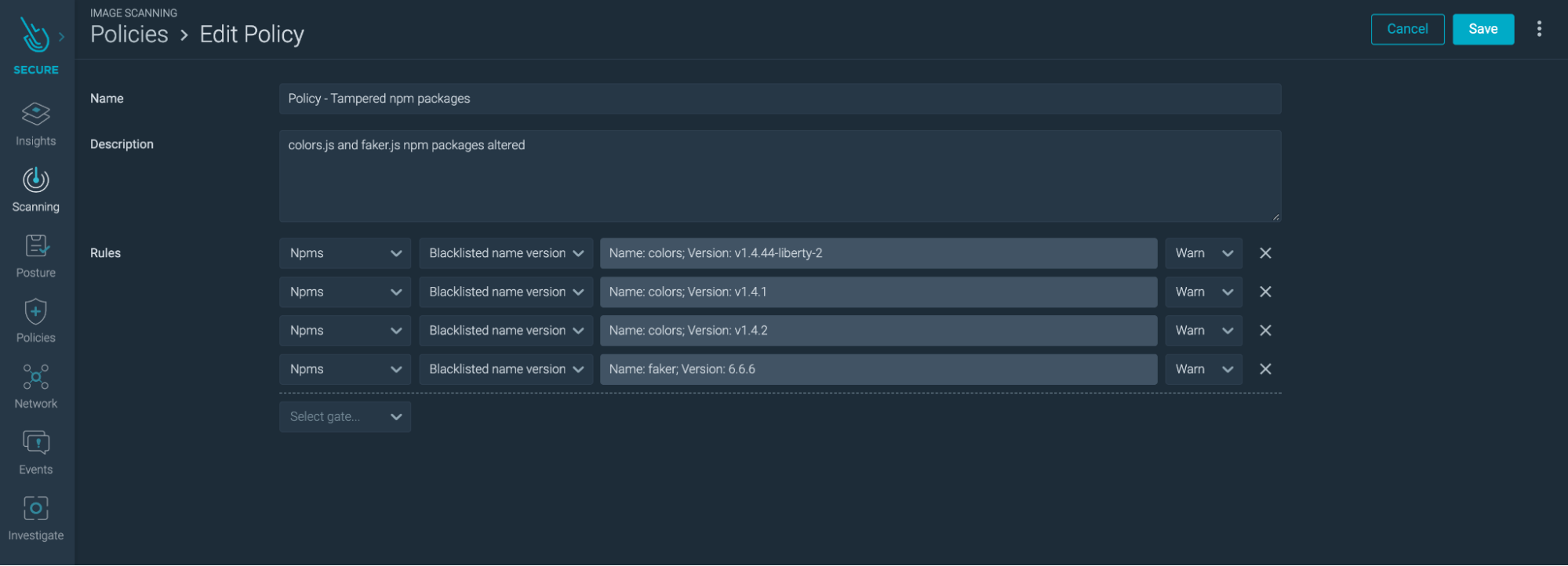Edit parameters field for faker 6.6.6

pyautogui.click(x=879, y=368)
